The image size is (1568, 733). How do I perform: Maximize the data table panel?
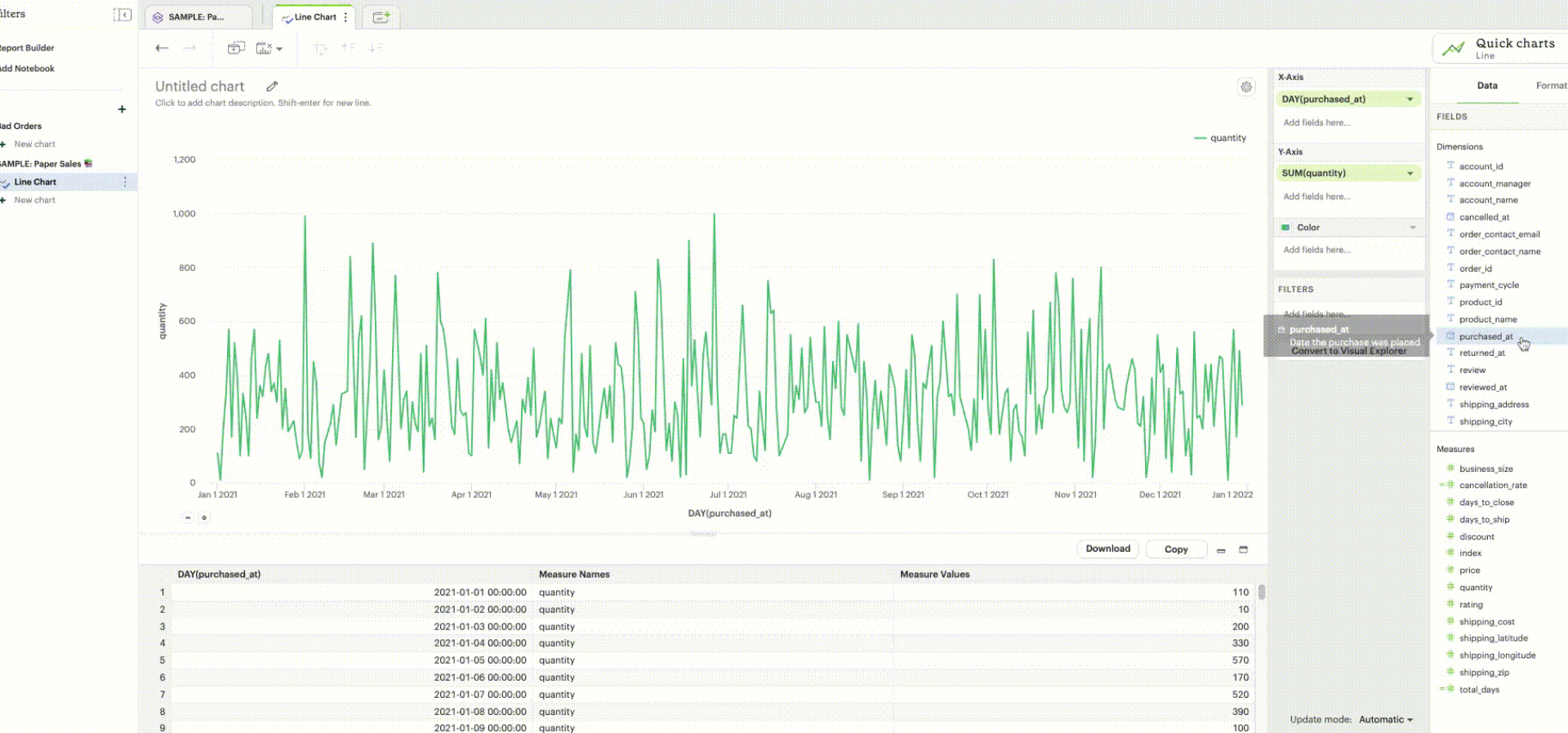pyautogui.click(x=1244, y=549)
